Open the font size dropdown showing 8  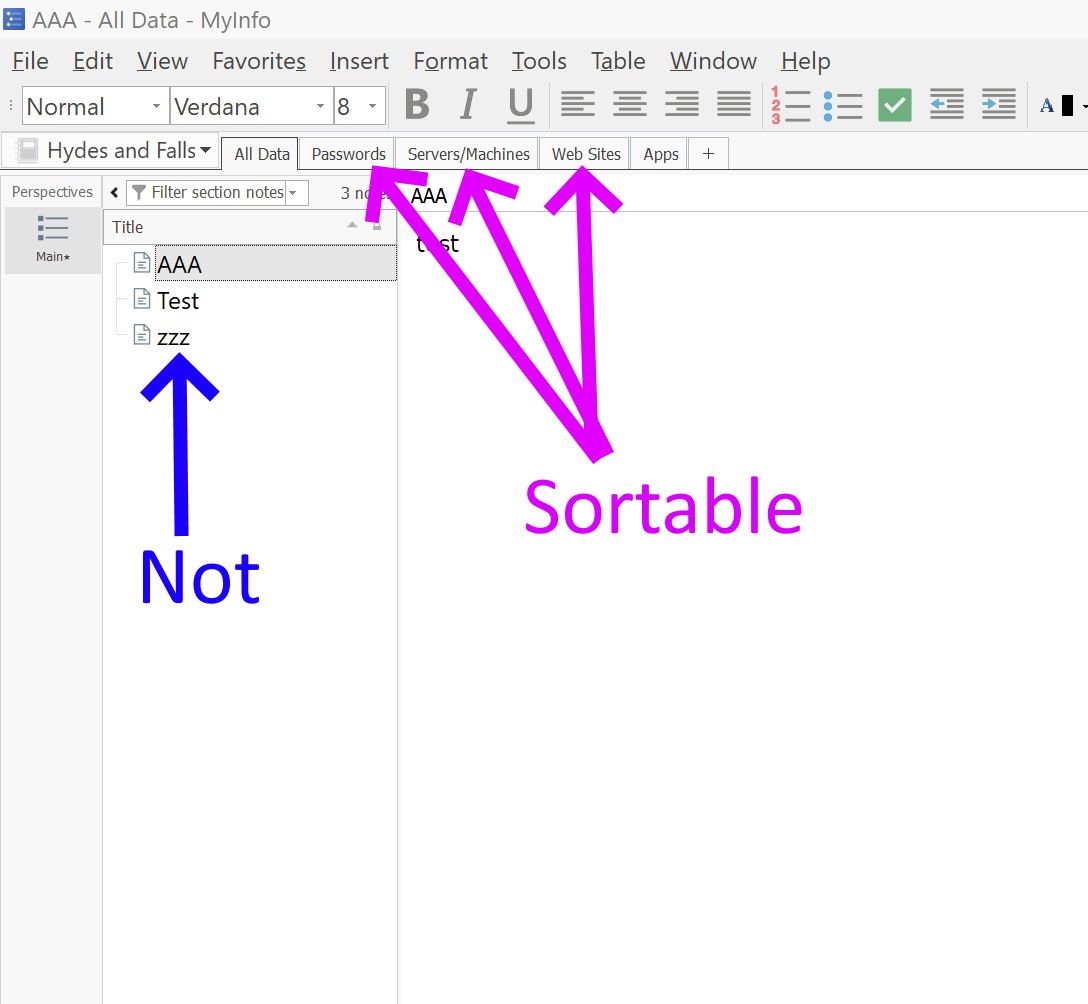[371, 106]
